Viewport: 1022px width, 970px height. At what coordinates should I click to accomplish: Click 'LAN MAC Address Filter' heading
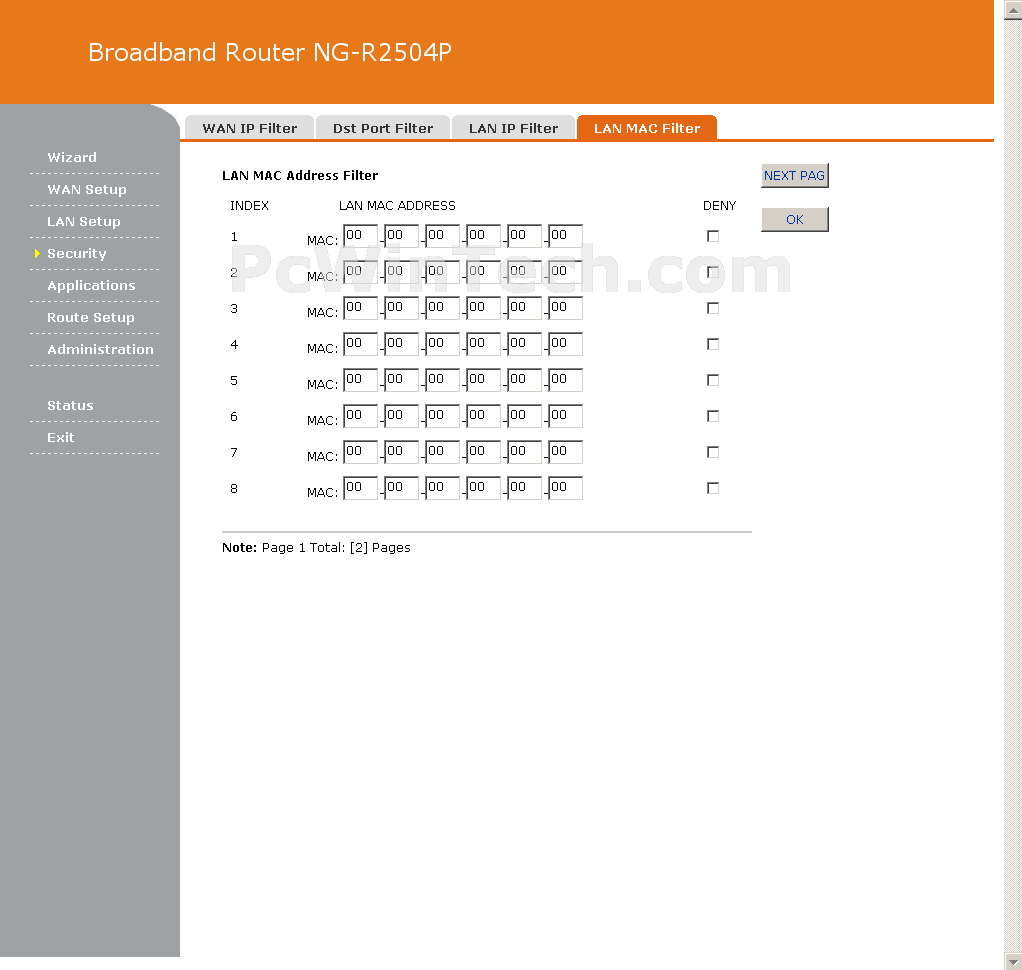(x=300, y=175)
